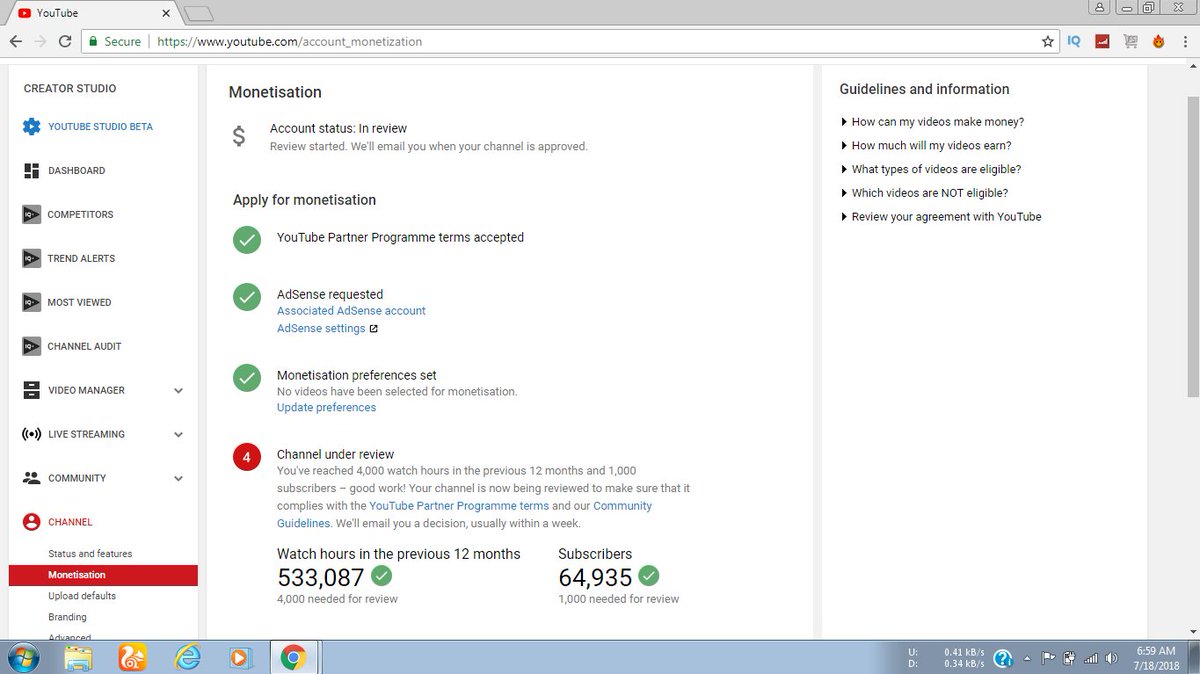Screen dimensions: 1200x674
Task: Open the vidIQ extension icon
Action: pos(1074,42)
